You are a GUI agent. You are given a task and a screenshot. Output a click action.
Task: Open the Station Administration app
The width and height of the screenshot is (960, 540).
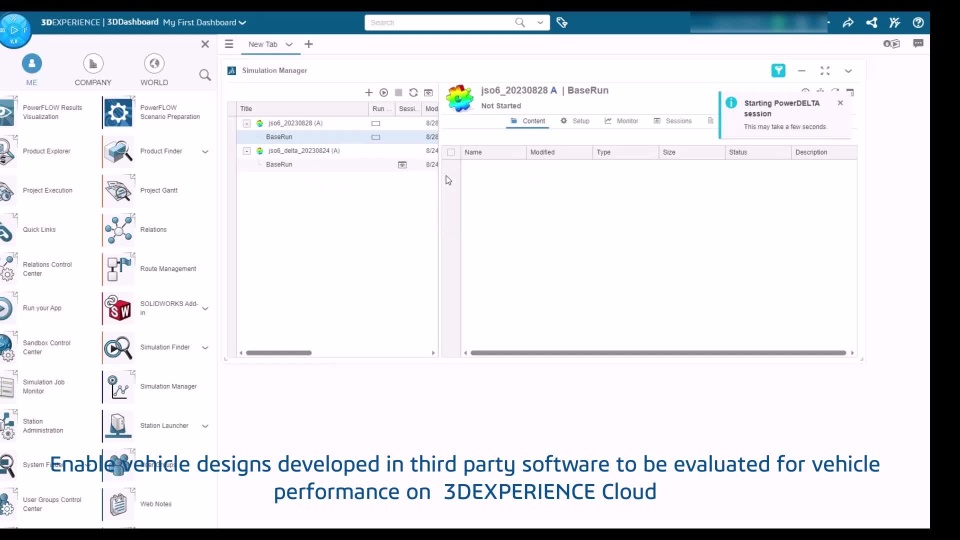pyautogui.click(x=9, y=426)
